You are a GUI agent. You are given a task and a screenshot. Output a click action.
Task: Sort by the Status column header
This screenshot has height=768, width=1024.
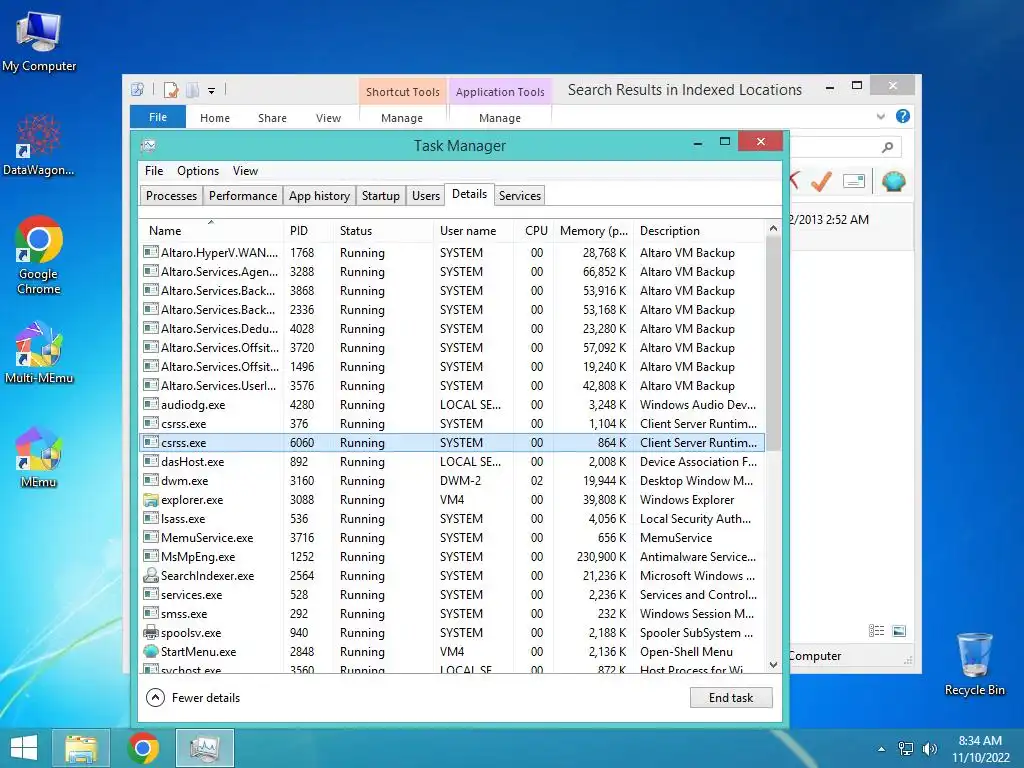coord(383,231)
